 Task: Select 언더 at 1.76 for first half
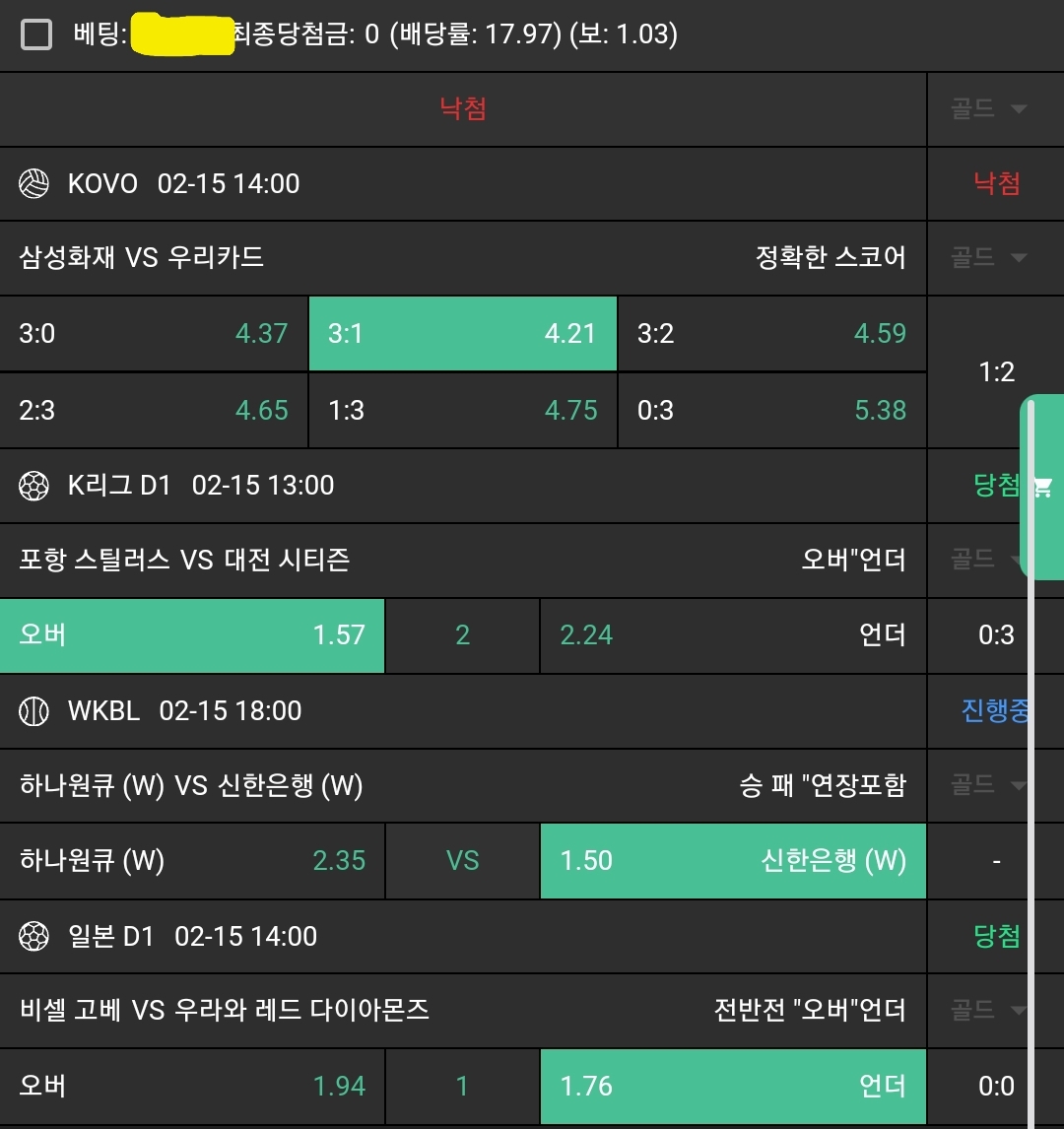coord(733,1087)
